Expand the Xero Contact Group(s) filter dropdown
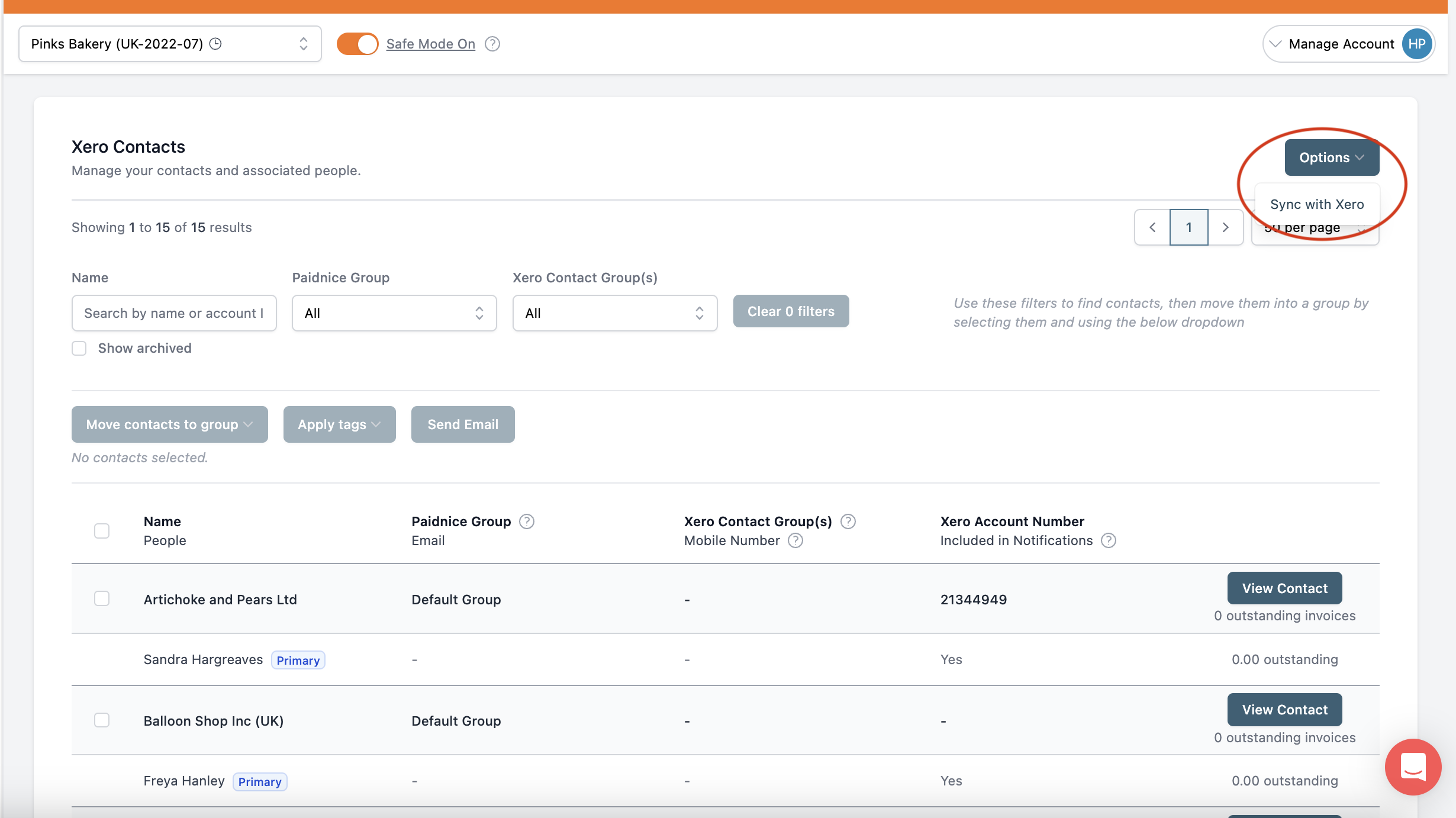The image size is (1456, 818). click(x=614, y=313)
